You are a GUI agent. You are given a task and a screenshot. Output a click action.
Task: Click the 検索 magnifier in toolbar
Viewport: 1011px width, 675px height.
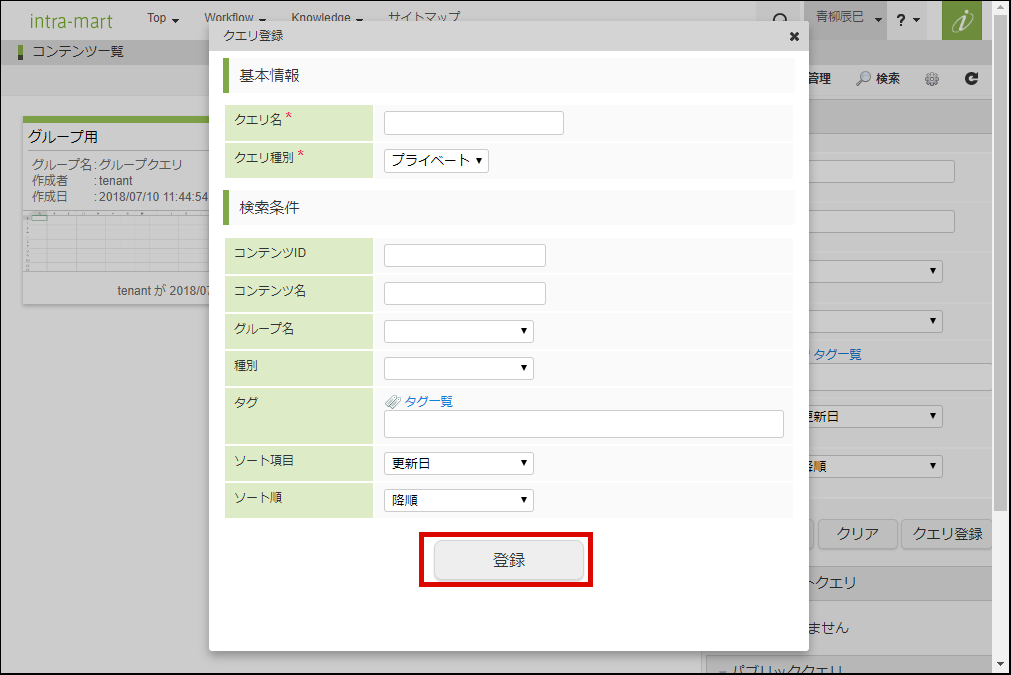[x=878, y=79]
